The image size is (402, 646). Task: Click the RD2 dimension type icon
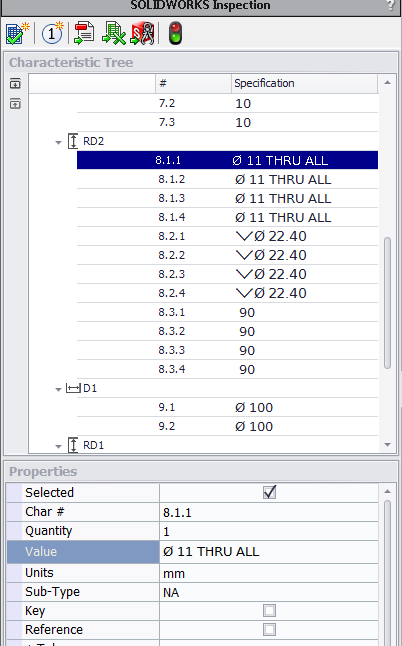tap(73, 141)
